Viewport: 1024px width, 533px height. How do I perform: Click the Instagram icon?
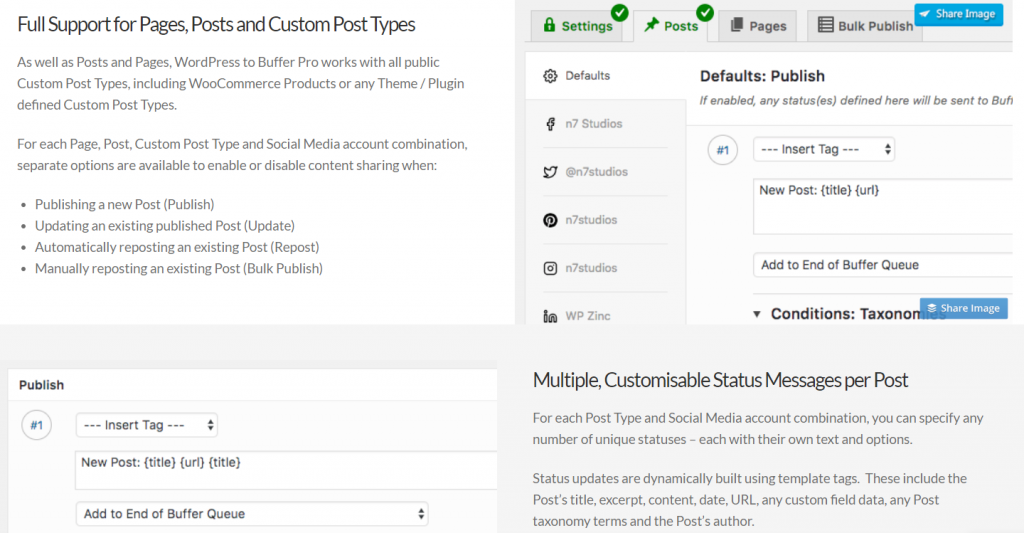point(550,268)
